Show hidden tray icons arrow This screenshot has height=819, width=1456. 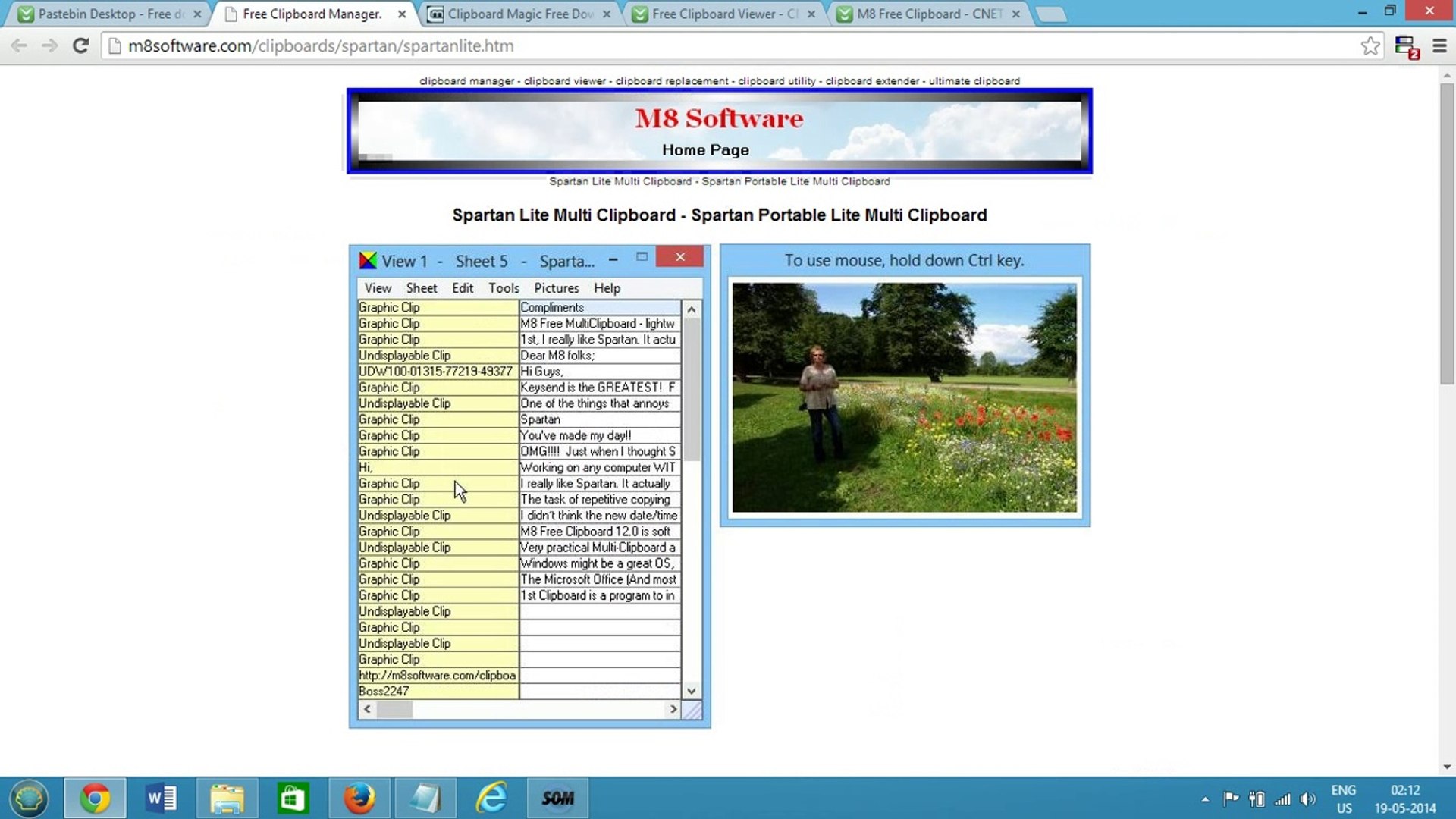tap(1205, 799)
